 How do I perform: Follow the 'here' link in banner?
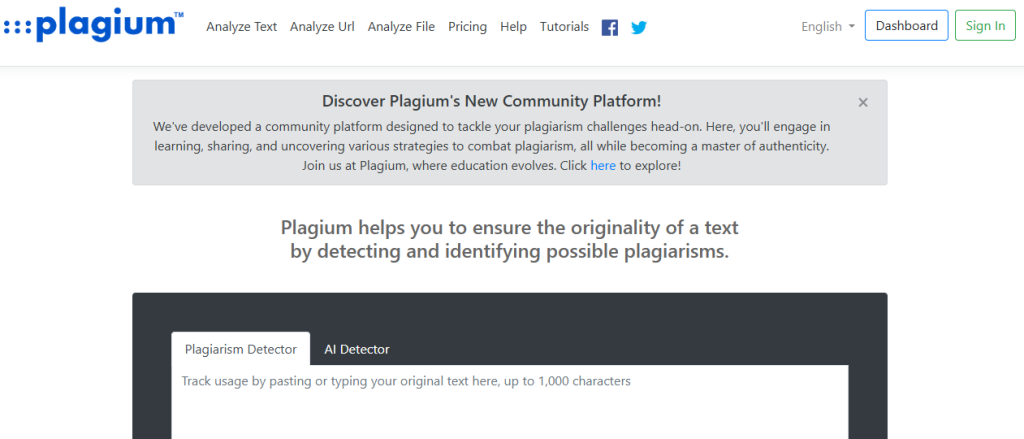603,165
